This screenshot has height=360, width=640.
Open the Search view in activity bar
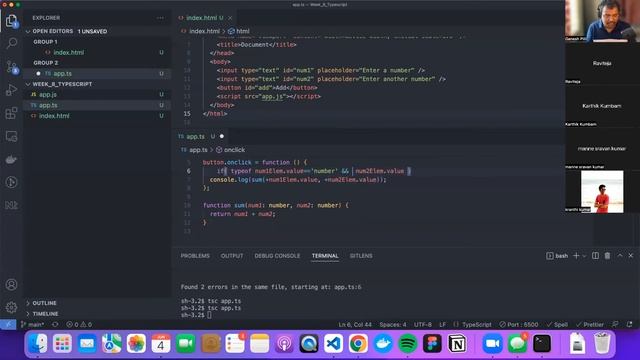(11, 43)
